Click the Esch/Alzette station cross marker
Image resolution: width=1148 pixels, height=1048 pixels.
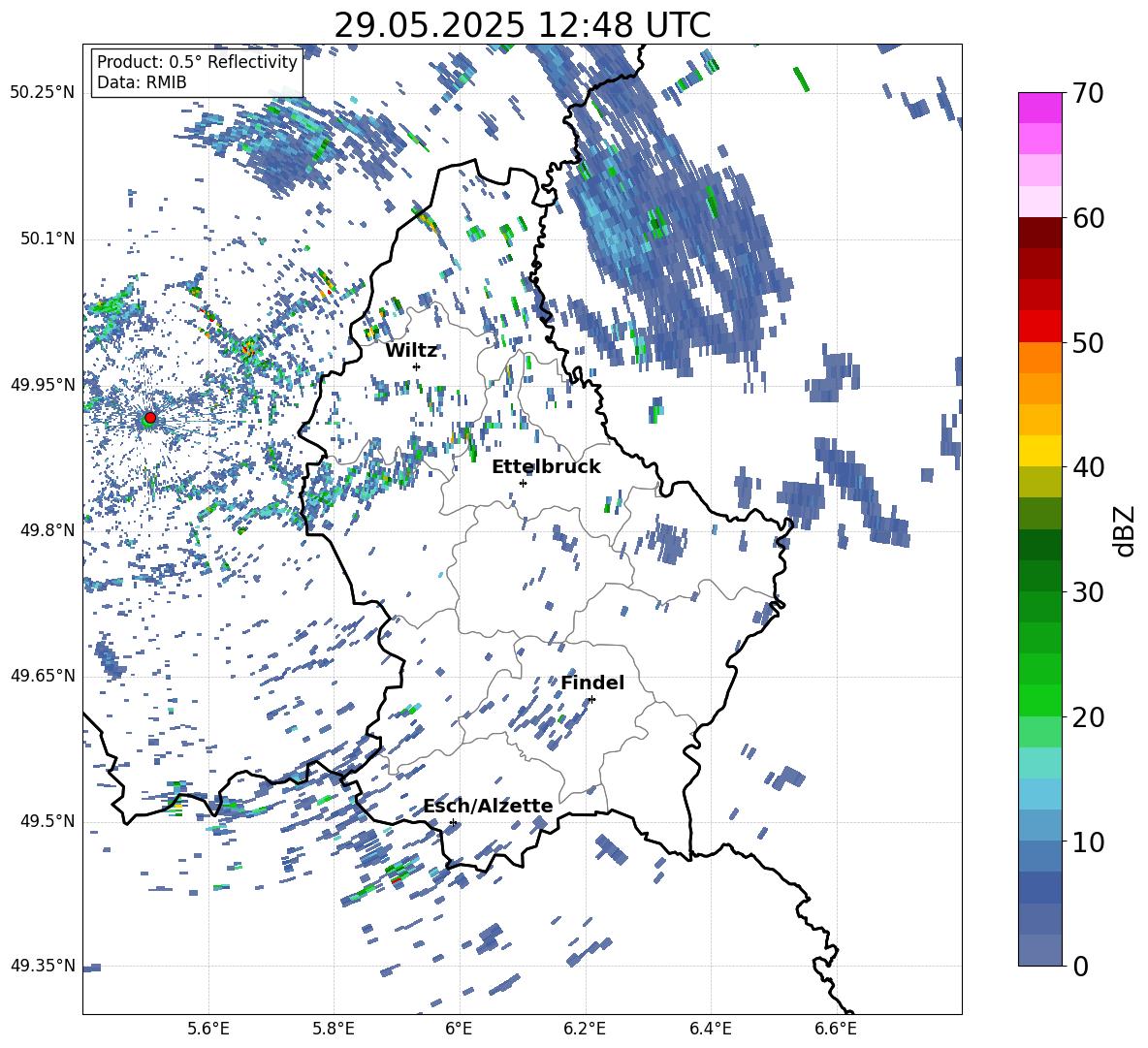pyautogui.click(x=453, y=822)
